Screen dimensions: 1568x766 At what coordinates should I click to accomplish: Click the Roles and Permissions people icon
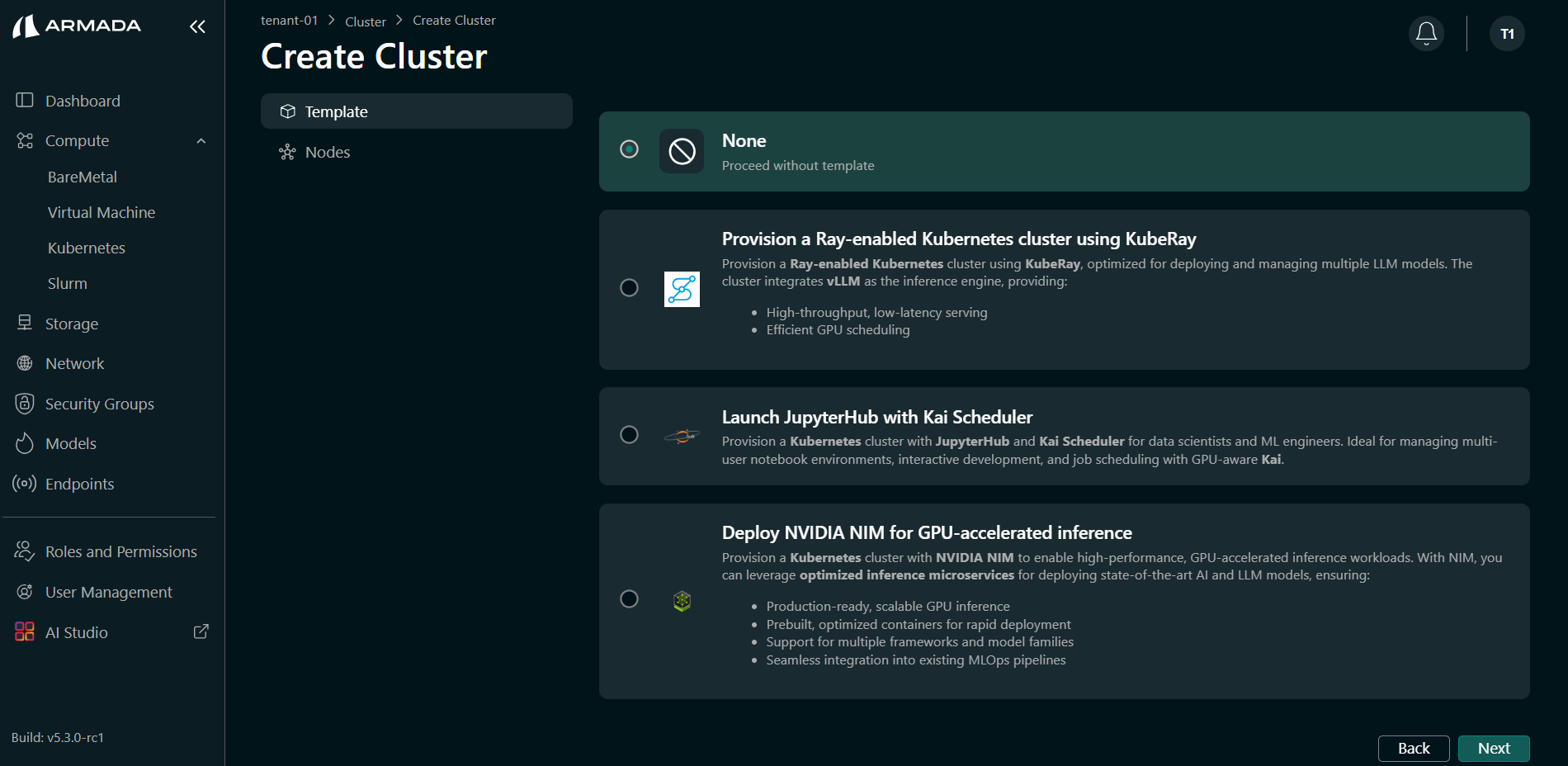(x=25, y=551)
